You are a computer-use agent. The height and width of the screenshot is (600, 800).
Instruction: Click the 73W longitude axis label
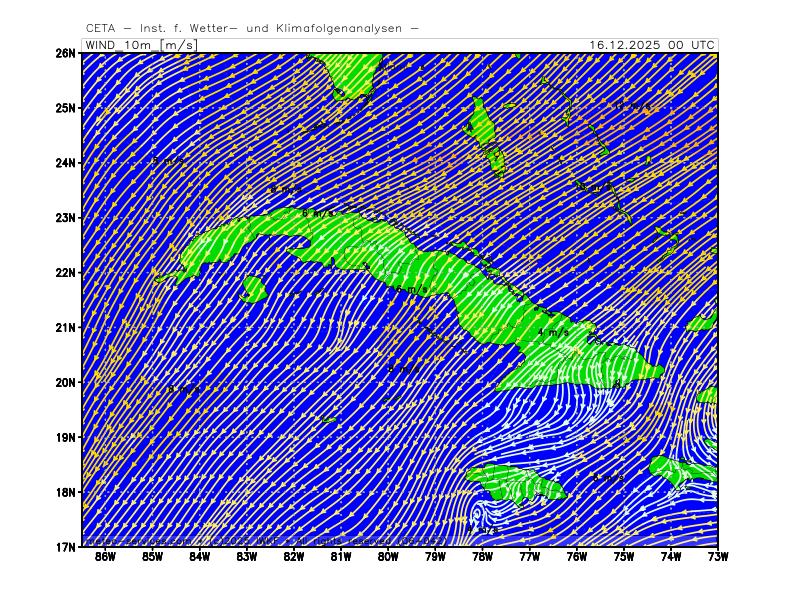pyautogui.click(x=717, y=557)
